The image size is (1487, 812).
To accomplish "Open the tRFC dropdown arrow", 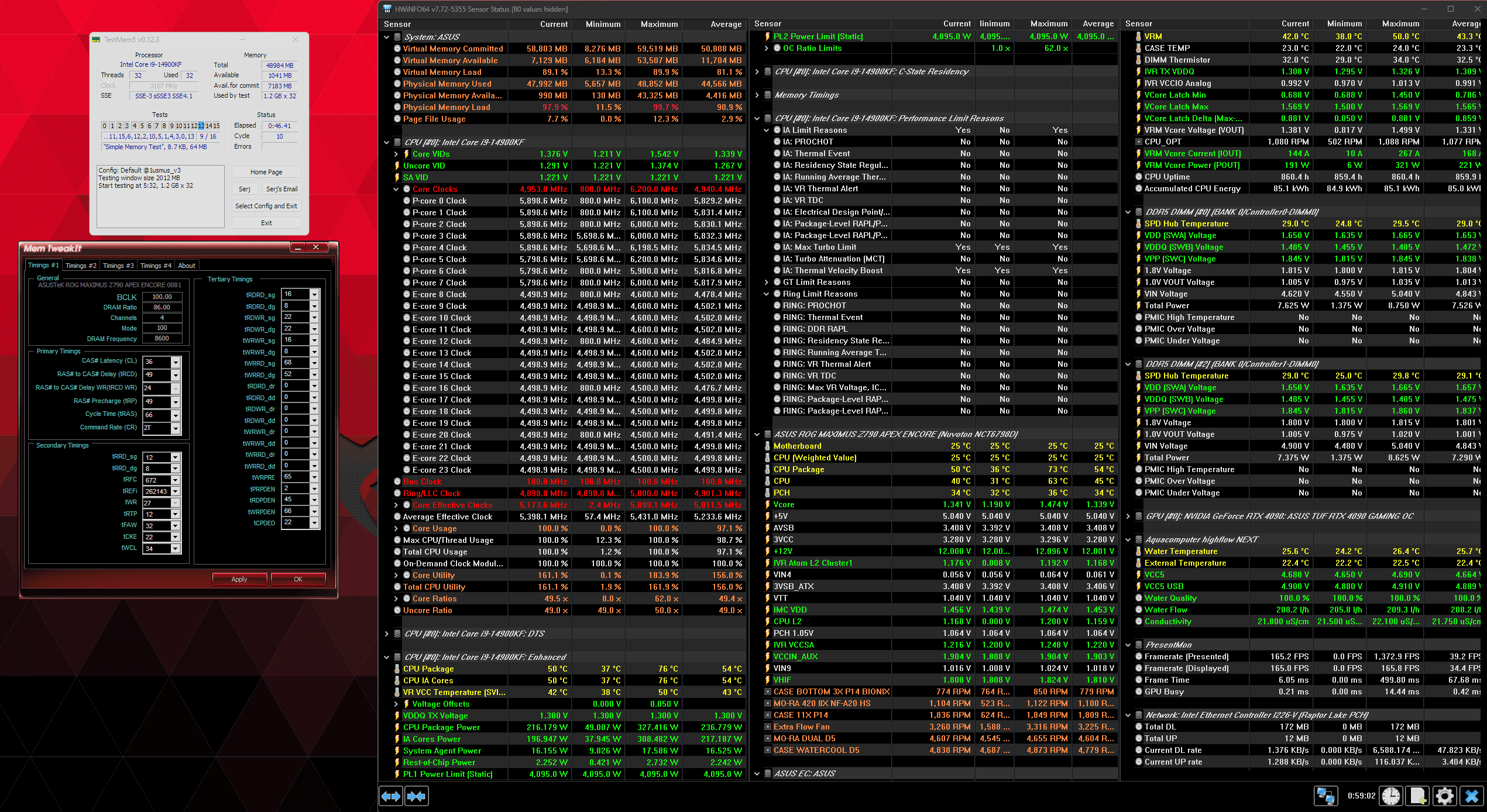I will tap(175, 480).
